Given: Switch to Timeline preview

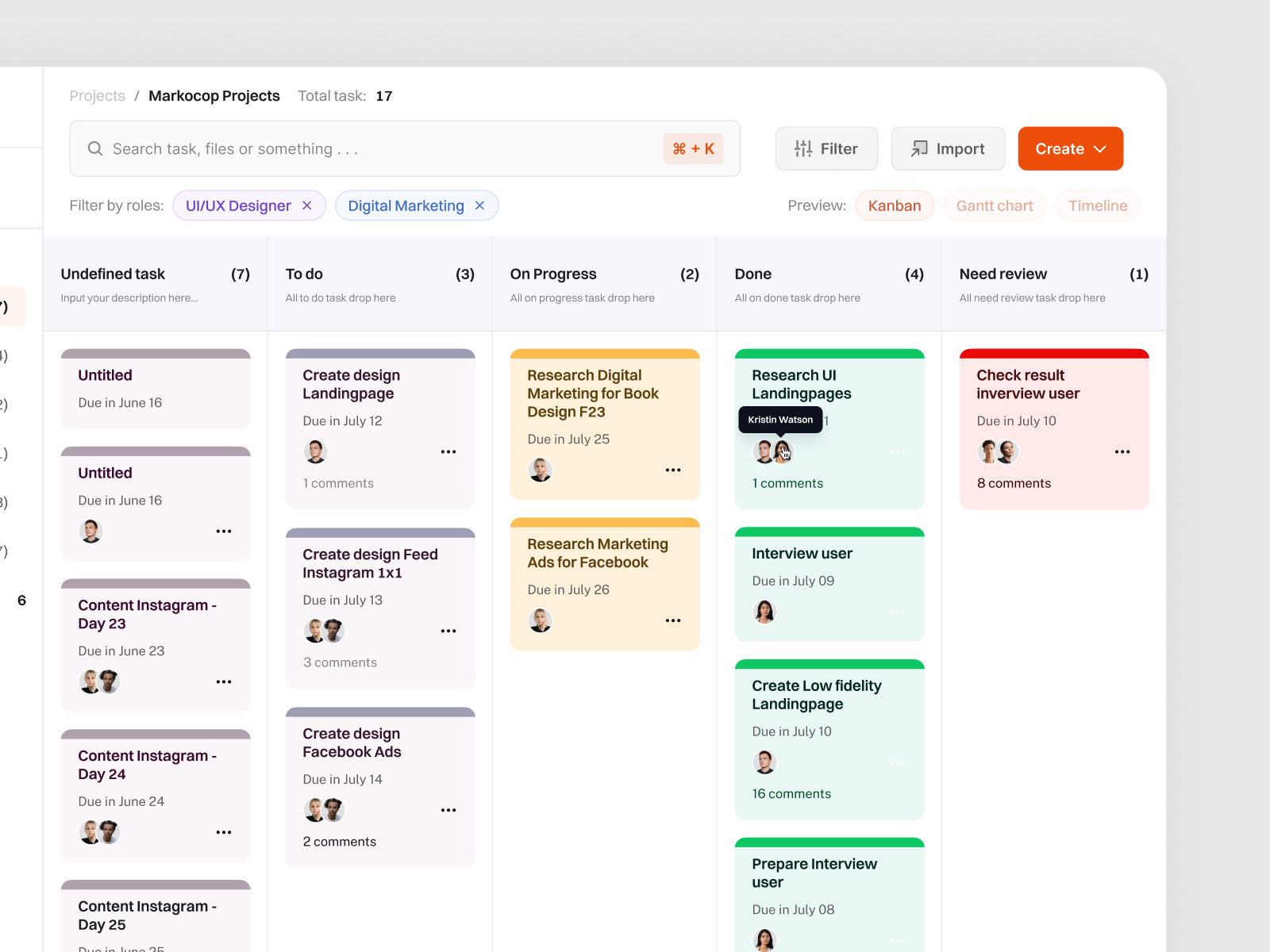Looking at the screenshot, I should [1097, 205].
